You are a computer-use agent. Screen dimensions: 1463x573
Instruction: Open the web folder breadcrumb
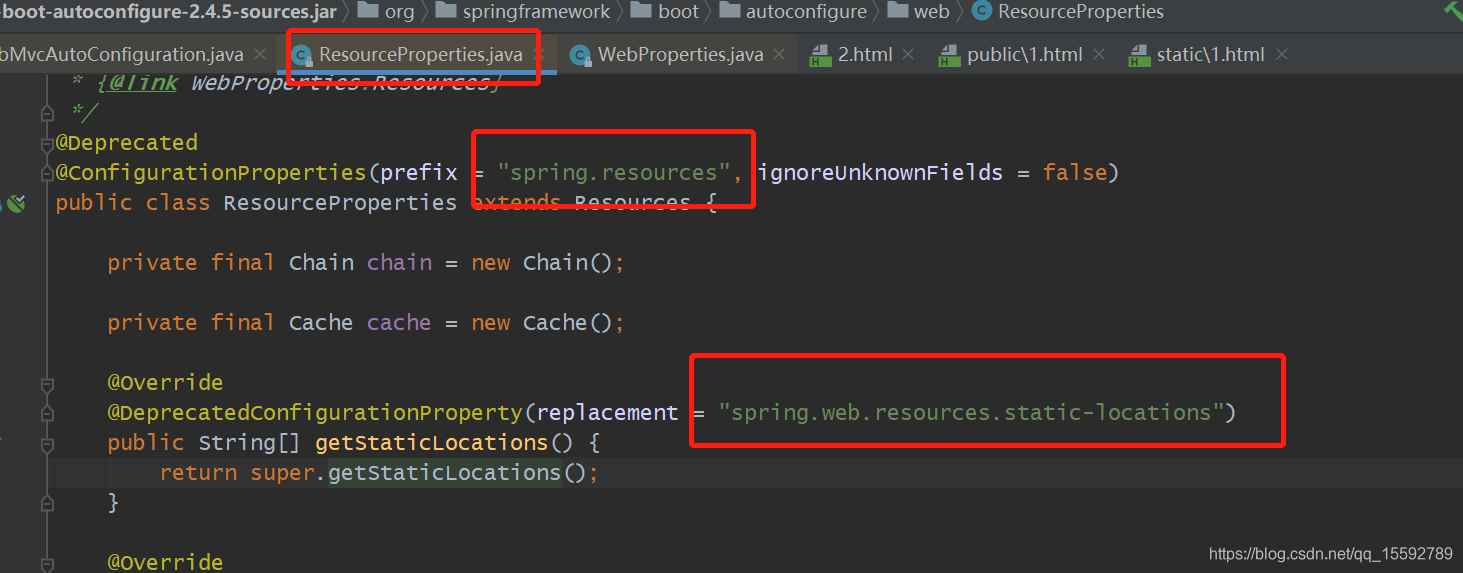pos(918,12)
